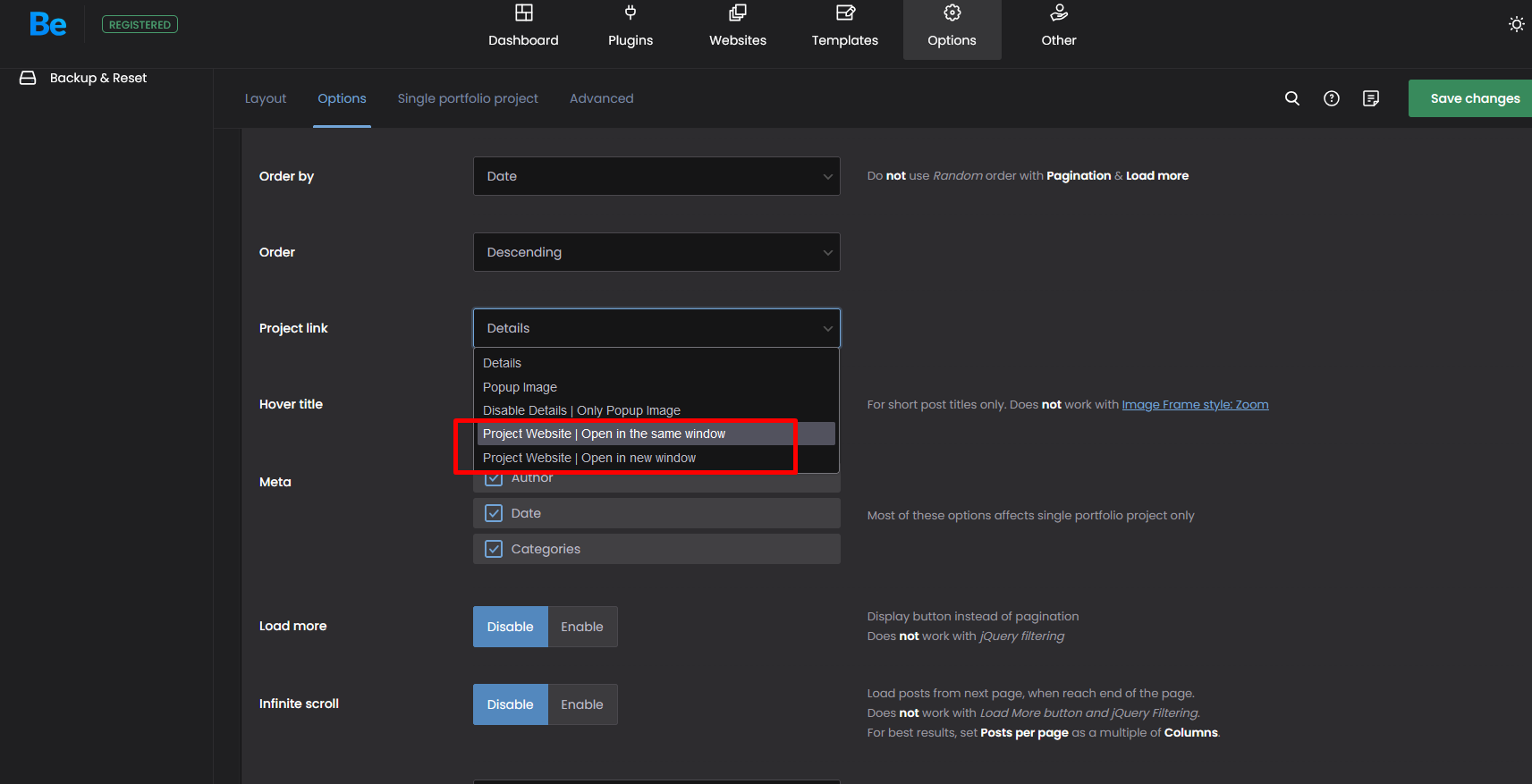Screen dimensions: 1532x784
Task: Select 'Project Website | Open in new window'
Action: click(589, 458)
